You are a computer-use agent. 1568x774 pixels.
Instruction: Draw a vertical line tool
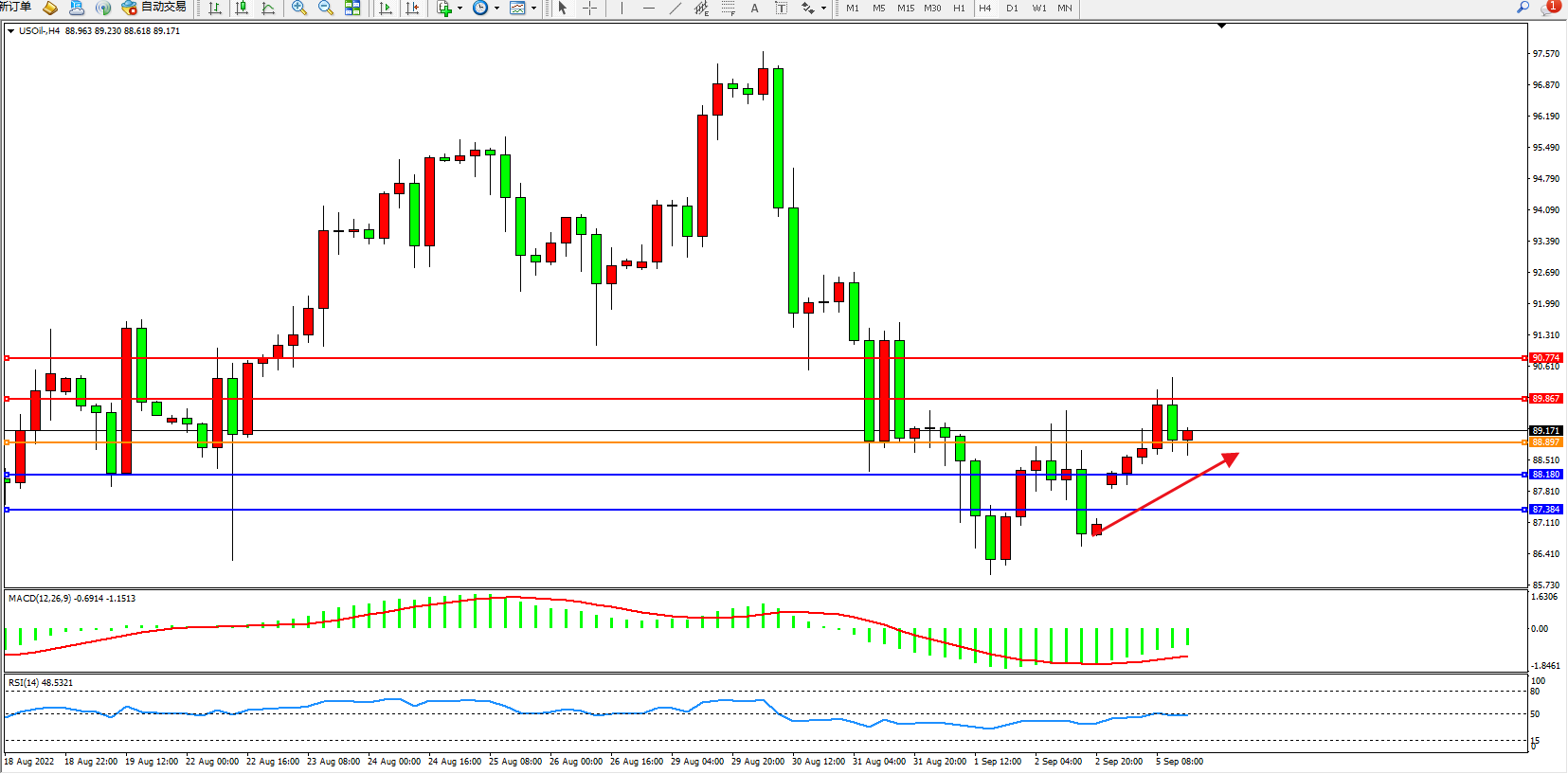pyautogui.click(x=622, y=8)
